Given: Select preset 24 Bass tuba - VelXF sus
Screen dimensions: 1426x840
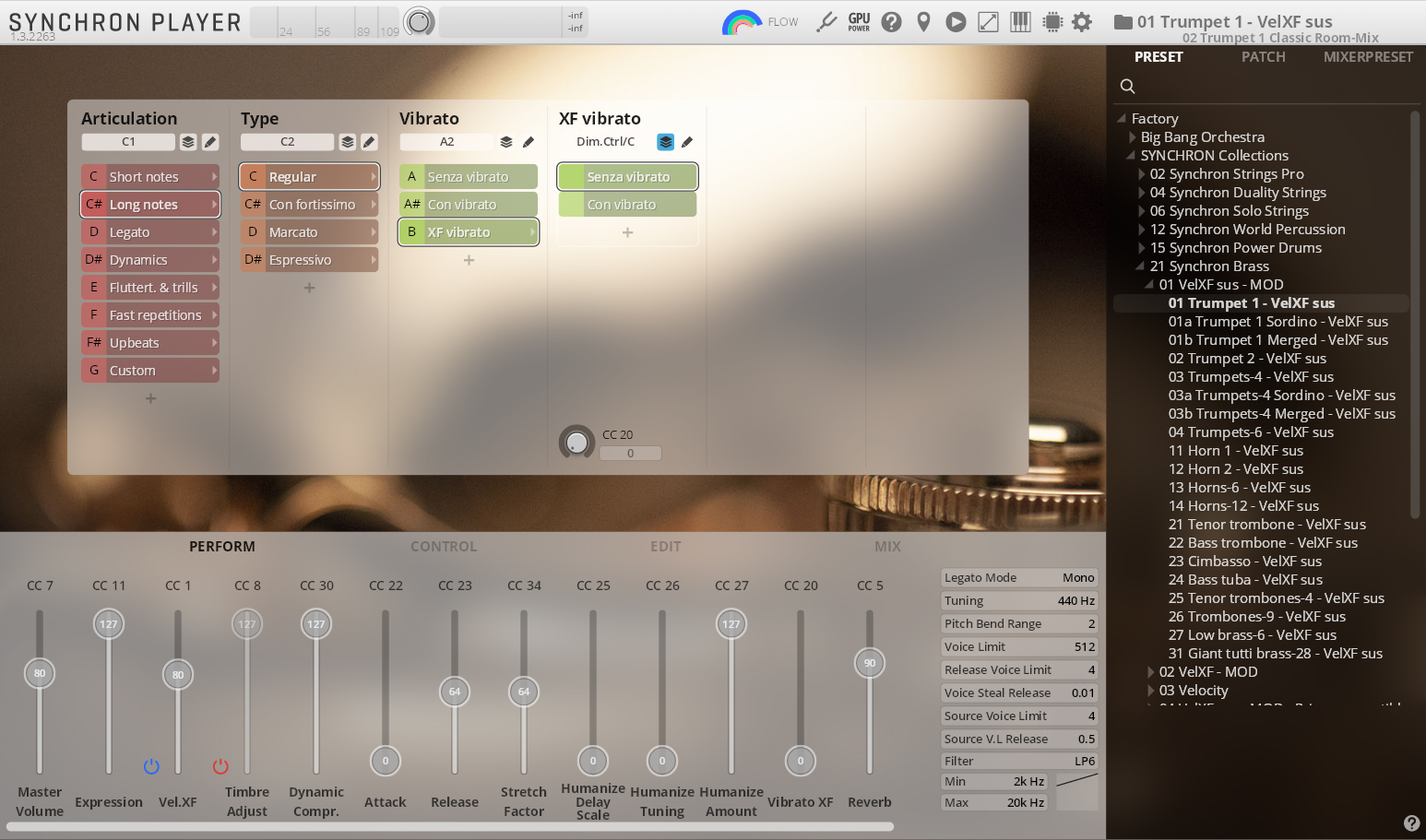Looking at the screenshot, I should tap(1245, 579).
